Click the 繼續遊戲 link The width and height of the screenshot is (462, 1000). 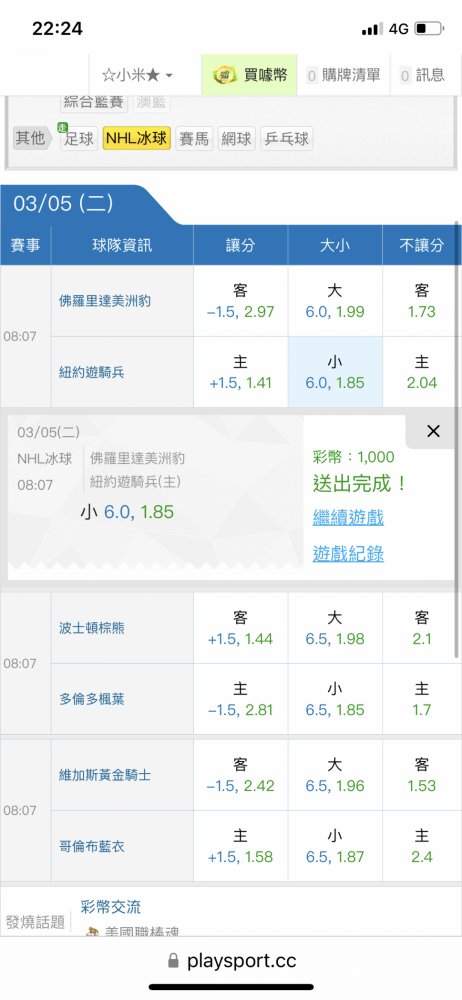(348, 517)
